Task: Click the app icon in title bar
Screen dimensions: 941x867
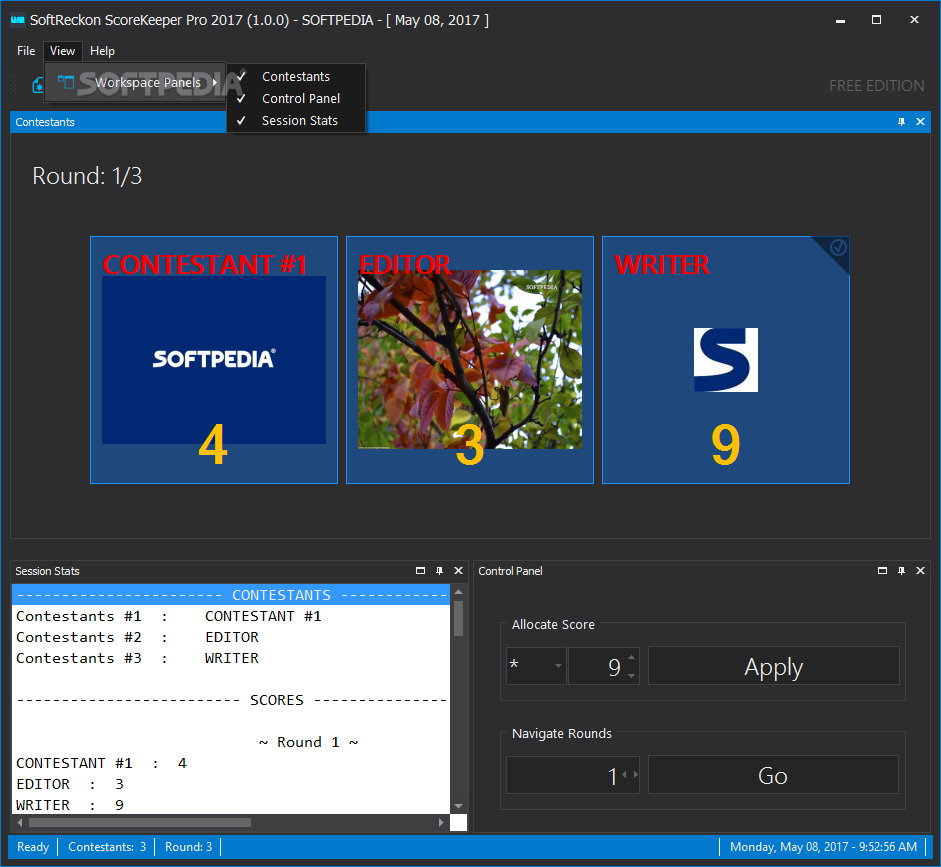Action: [x=18, y=20]
